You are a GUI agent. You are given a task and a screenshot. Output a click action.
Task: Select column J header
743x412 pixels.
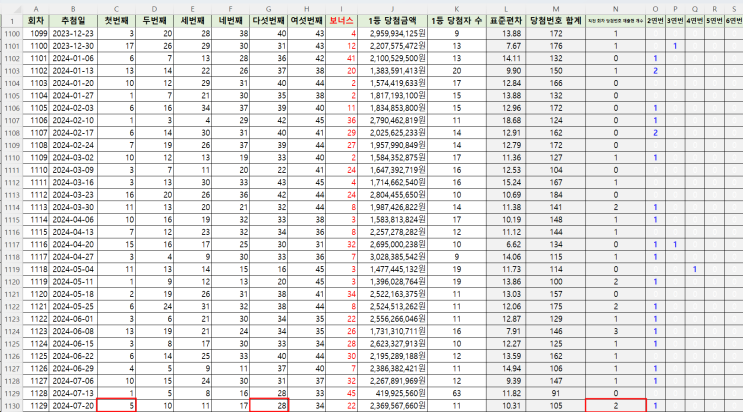pyautogui.click(x=392, y=9)
